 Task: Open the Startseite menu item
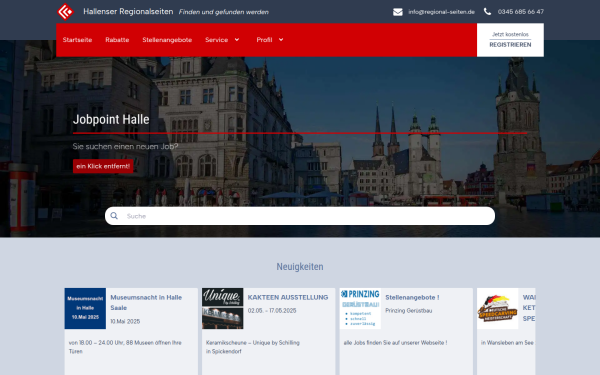pos(77,40)
